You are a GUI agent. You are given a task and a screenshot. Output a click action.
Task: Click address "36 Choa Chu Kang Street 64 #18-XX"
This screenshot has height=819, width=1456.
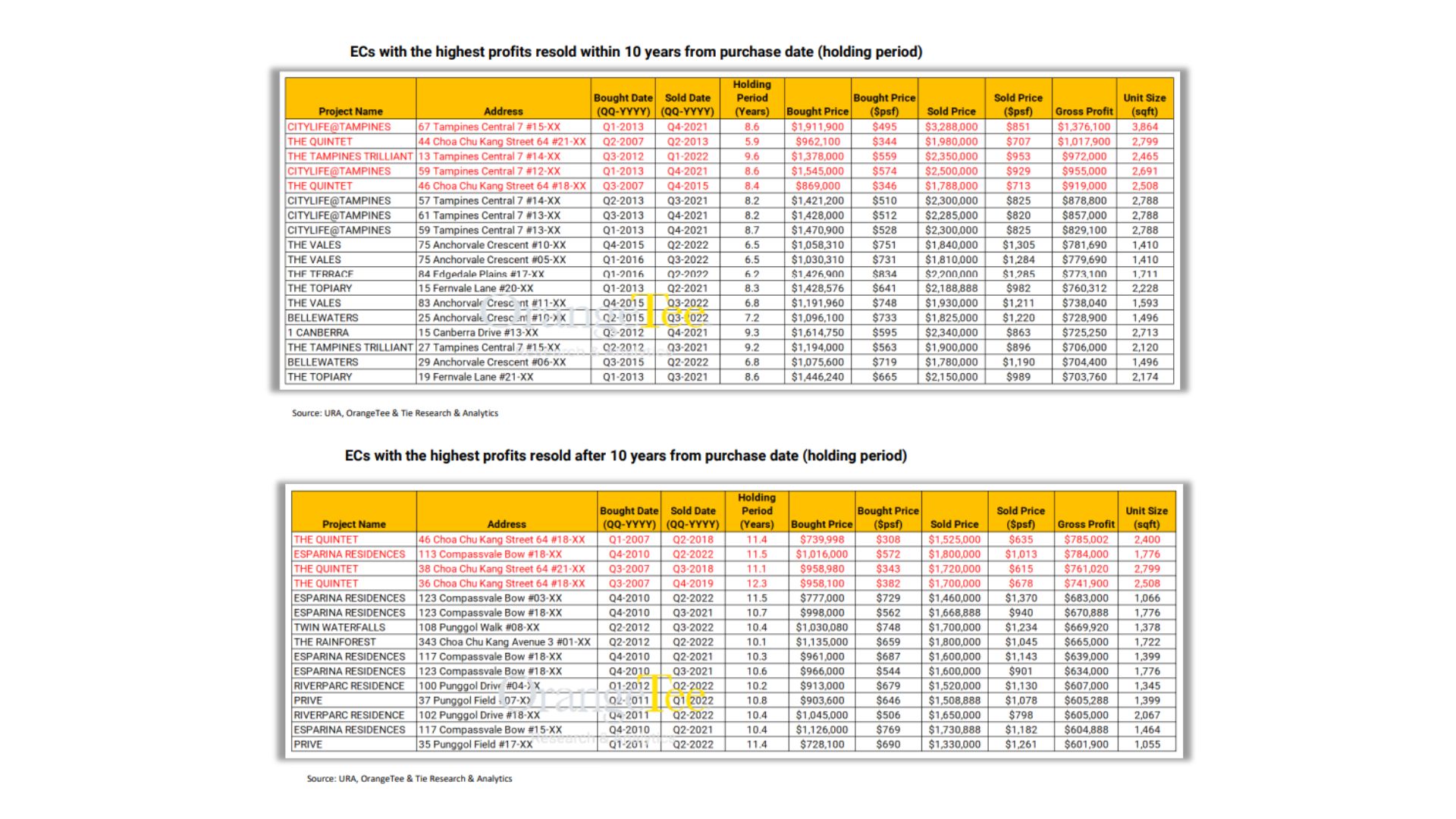coord(501,584)
